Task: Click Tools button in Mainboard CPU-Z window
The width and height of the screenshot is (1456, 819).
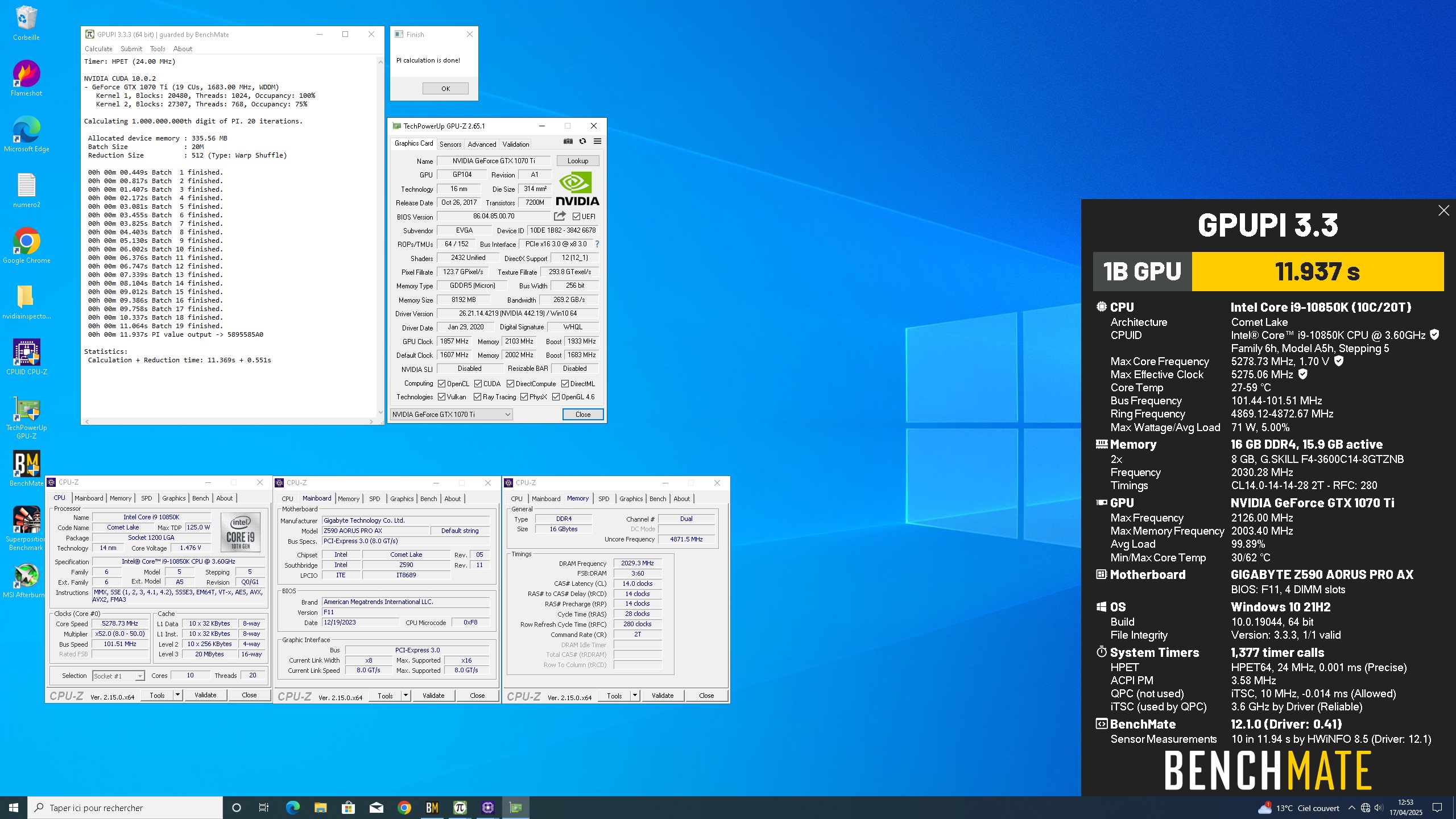Action: pyautogui.click(x=386, y=696)
